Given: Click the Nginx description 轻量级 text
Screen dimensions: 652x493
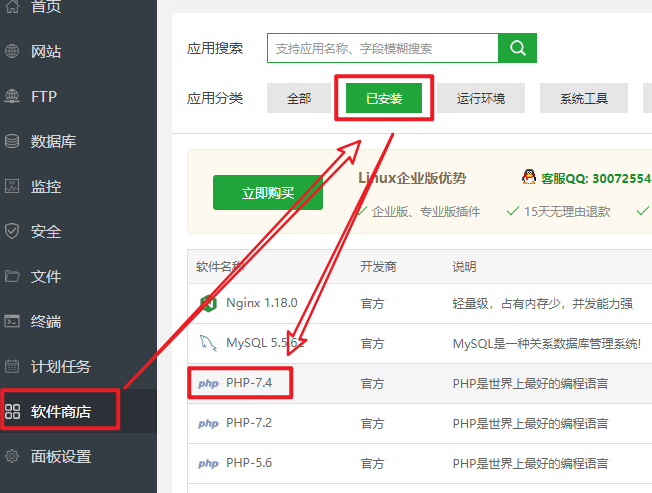Looking at the screenshot, I should click(x=543, y=303).
